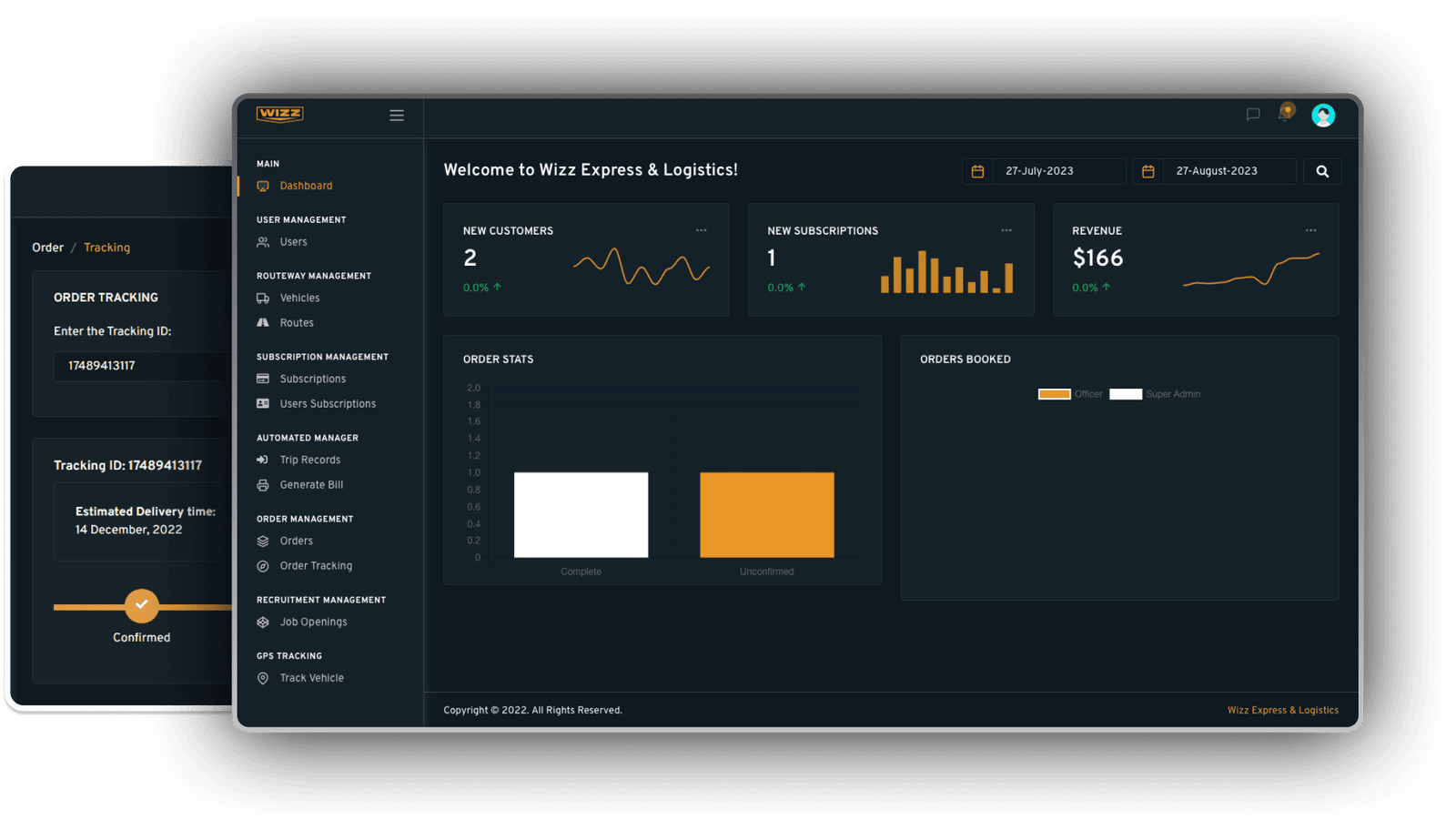This screenshot has width=1456, height=830.
Task: Click the Confirmed status checkmark
Action: coord(141,605)
